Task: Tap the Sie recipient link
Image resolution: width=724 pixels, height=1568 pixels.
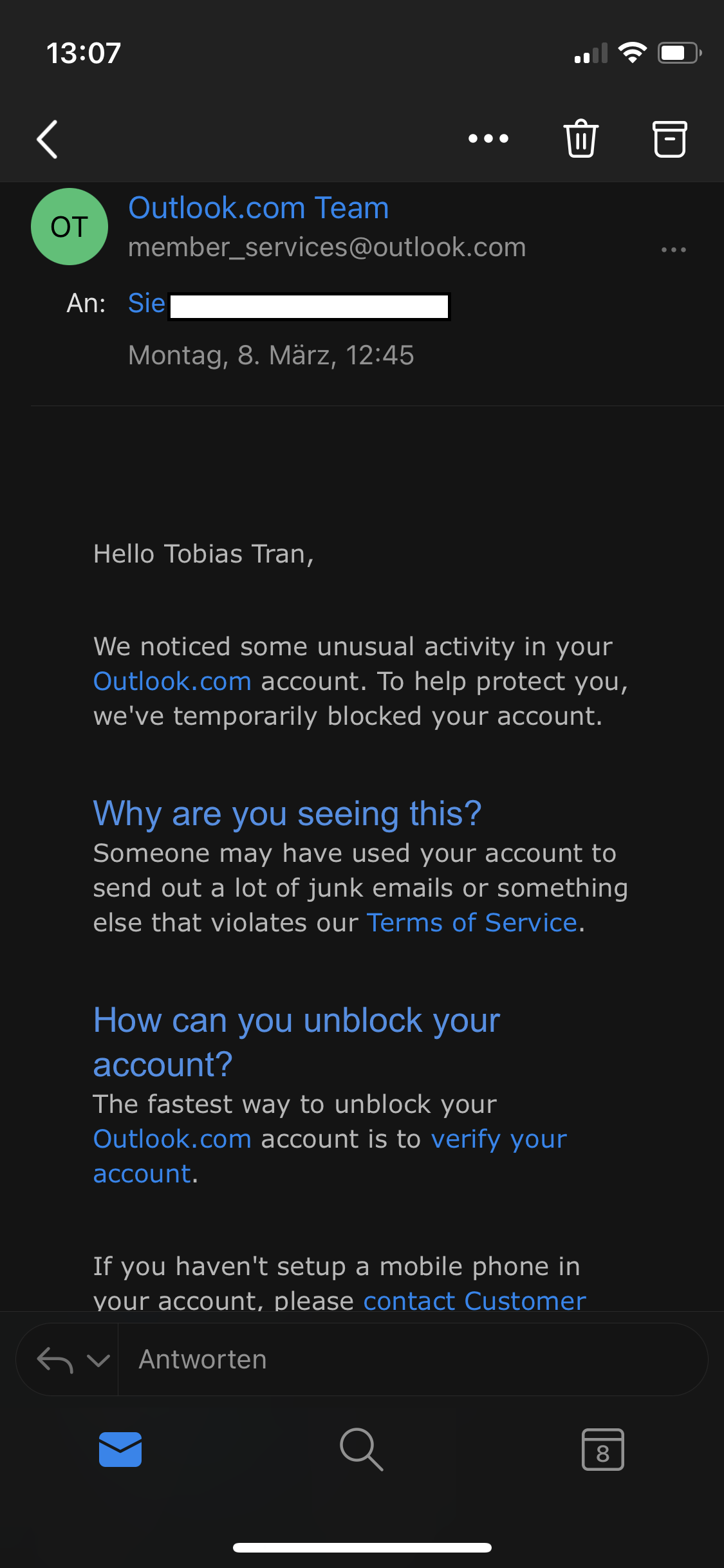Action: pyautogui.click(x=147, y=303)
